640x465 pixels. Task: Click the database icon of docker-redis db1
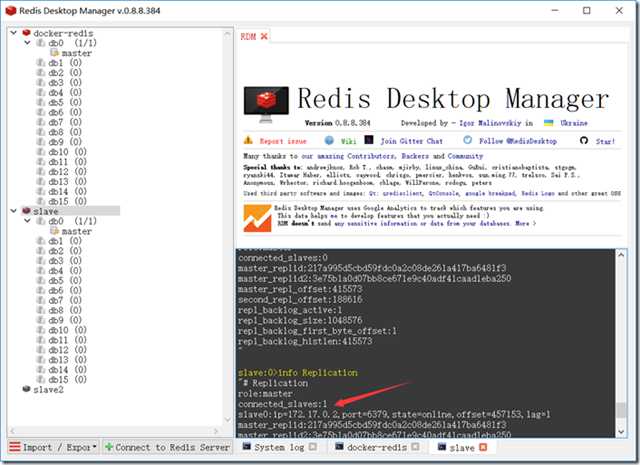(x=41, y=62)
